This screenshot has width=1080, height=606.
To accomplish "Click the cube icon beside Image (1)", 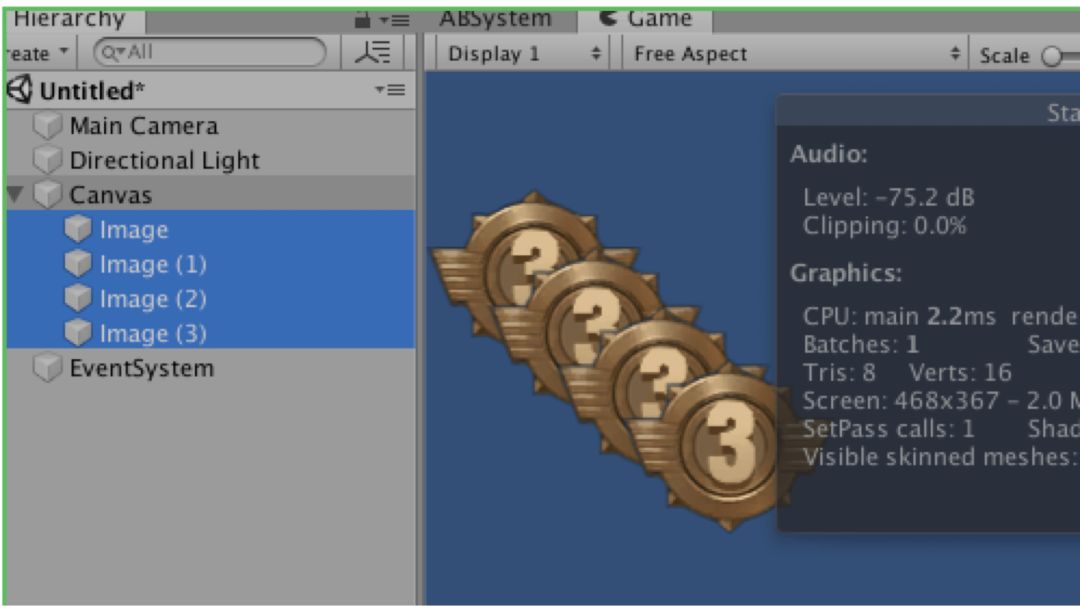I will point(78,263).
